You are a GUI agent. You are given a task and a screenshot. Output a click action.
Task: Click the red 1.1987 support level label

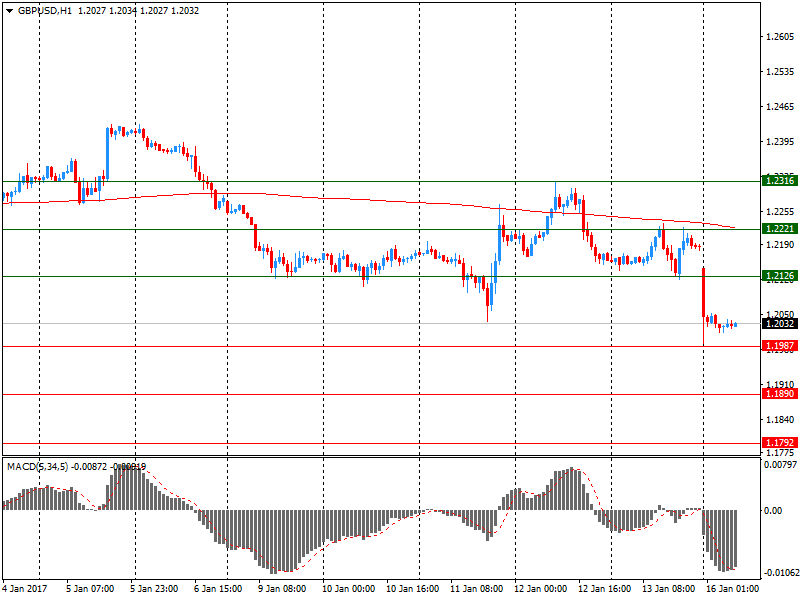[779, 346]
